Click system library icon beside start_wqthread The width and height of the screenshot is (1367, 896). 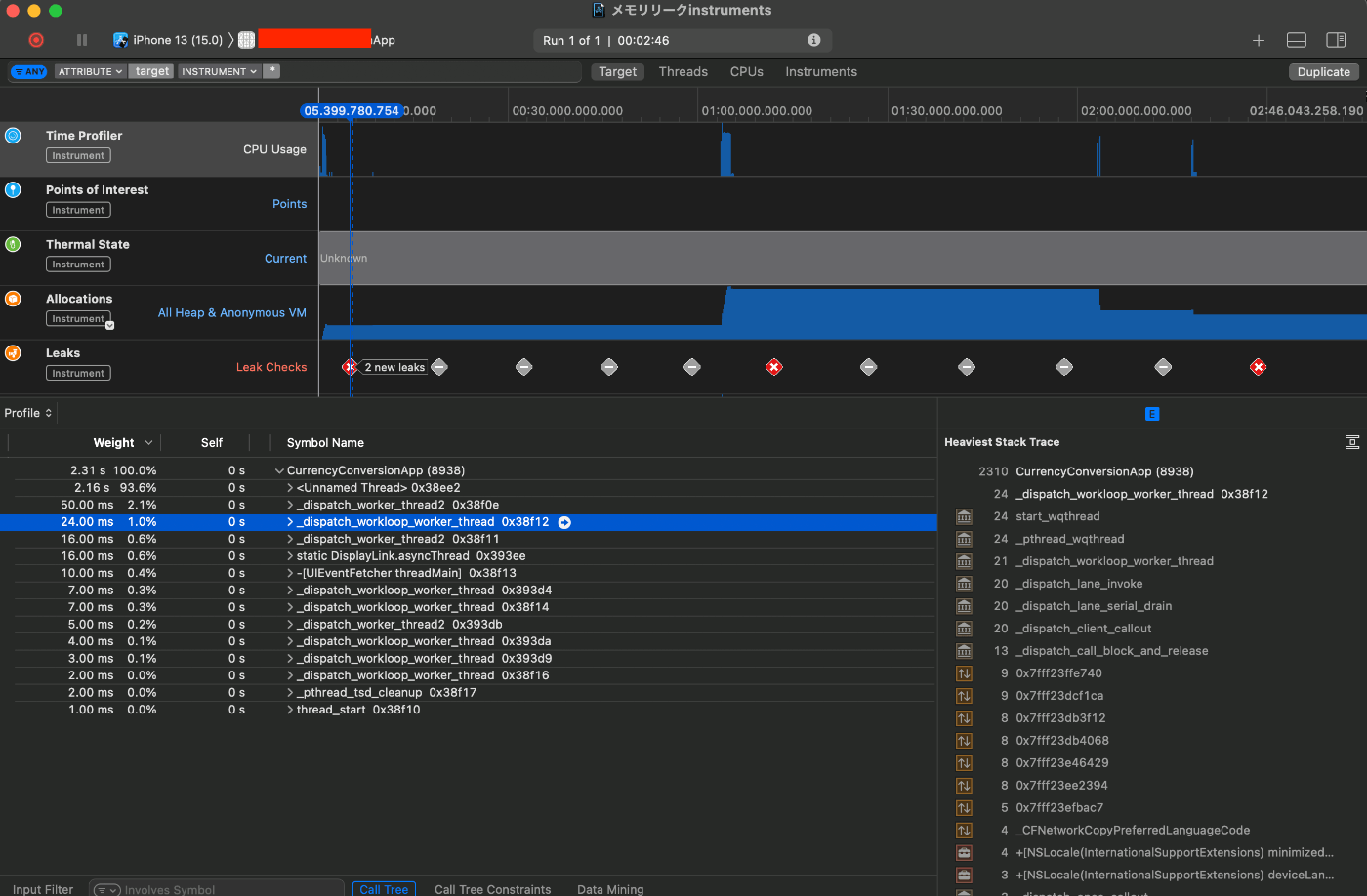(x=964, y=516)
